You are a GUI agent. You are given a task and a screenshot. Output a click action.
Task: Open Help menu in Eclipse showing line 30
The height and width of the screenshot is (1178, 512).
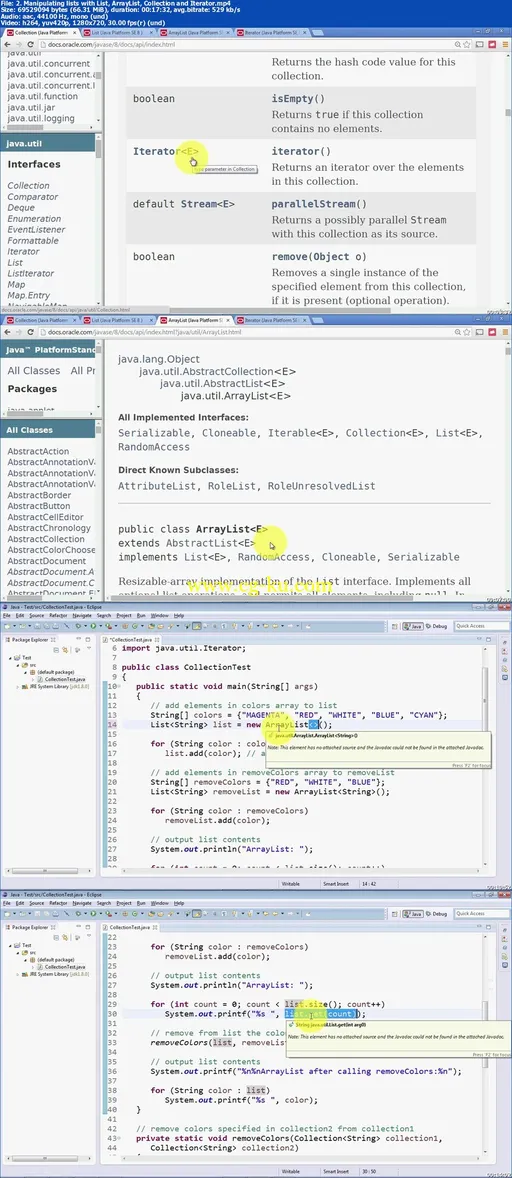tap(179, 903)
